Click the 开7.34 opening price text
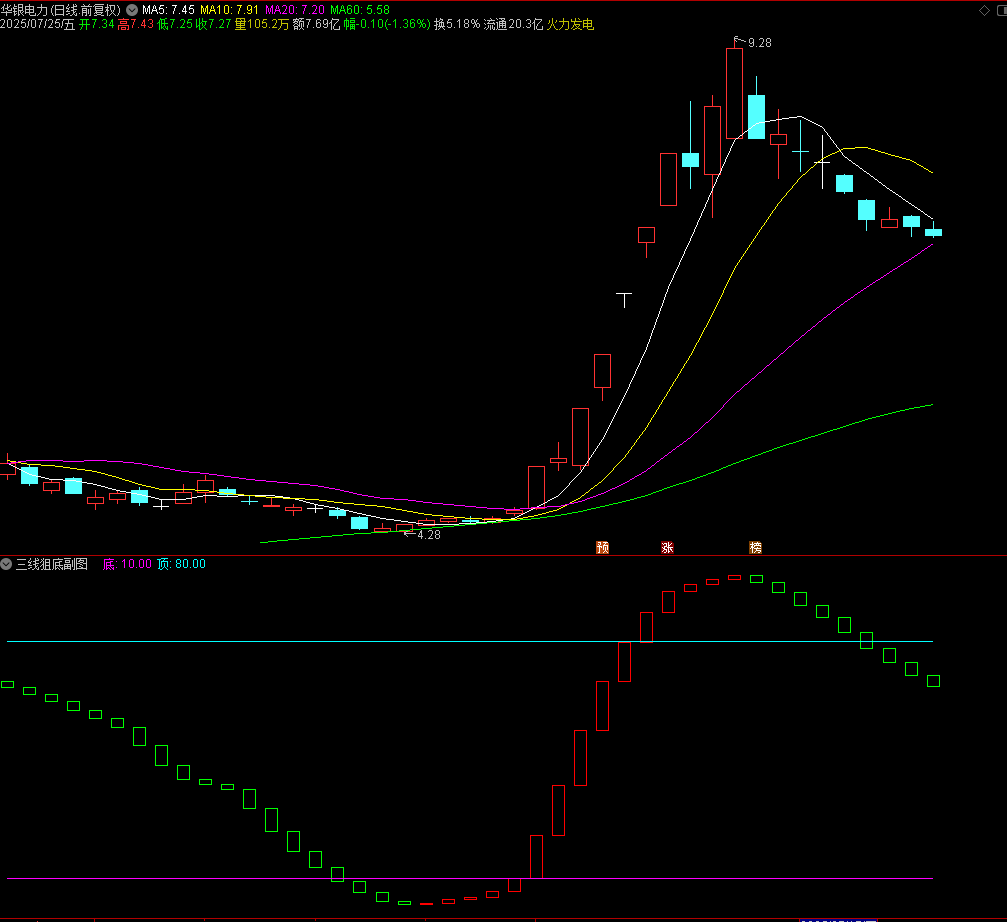The image size is (1007, 922). (x=96, y=24)
